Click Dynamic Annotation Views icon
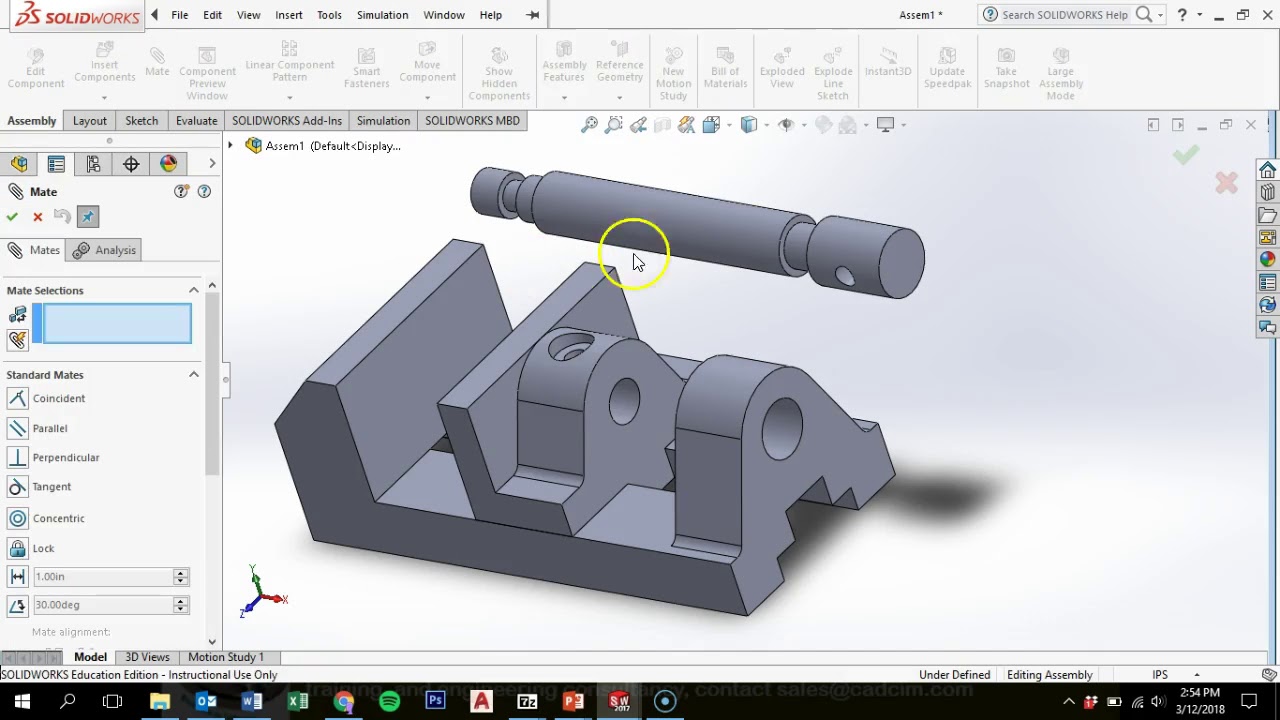 coord(686,125)
